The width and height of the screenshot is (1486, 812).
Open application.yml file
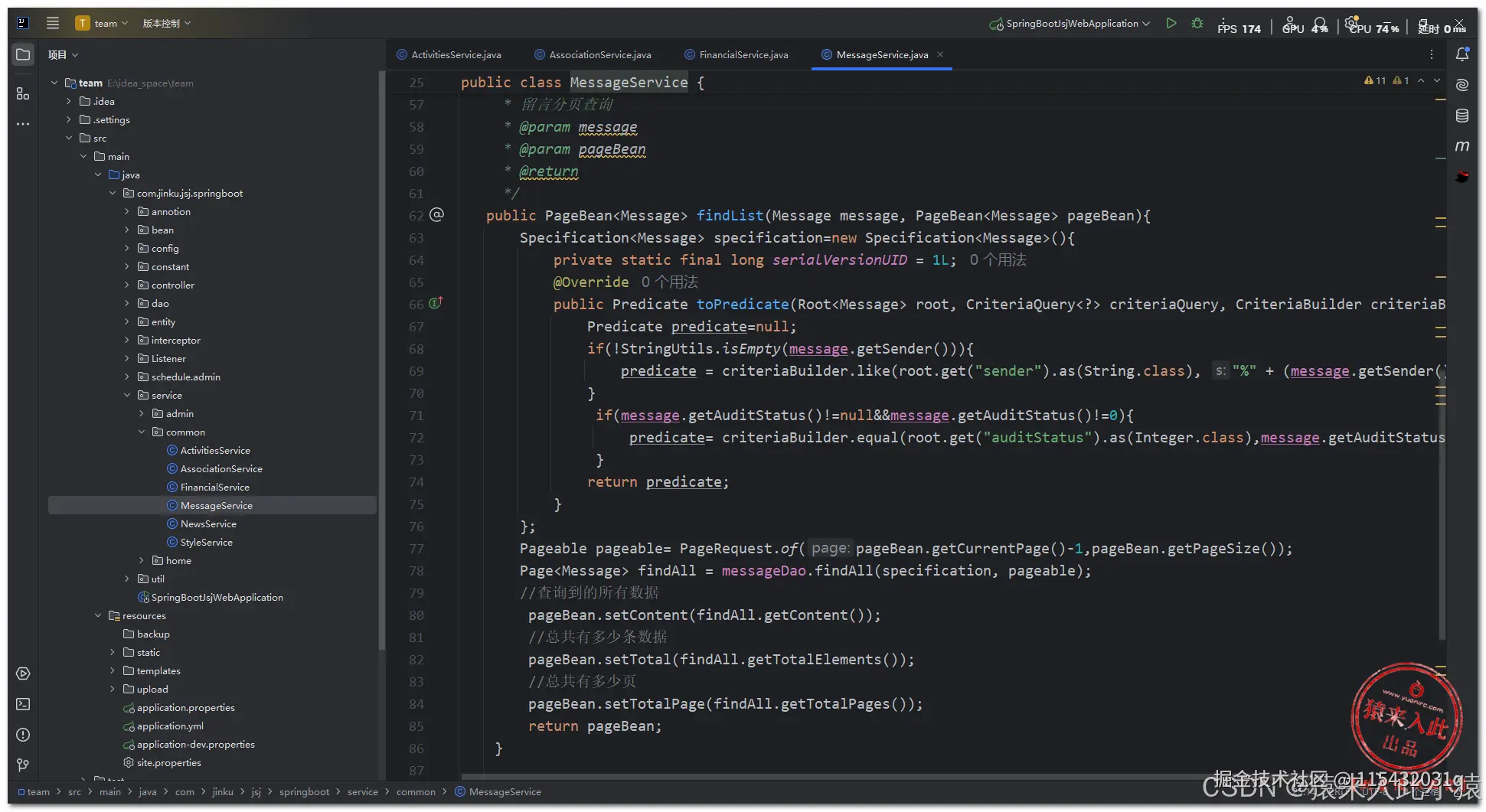tap(170, 726)
